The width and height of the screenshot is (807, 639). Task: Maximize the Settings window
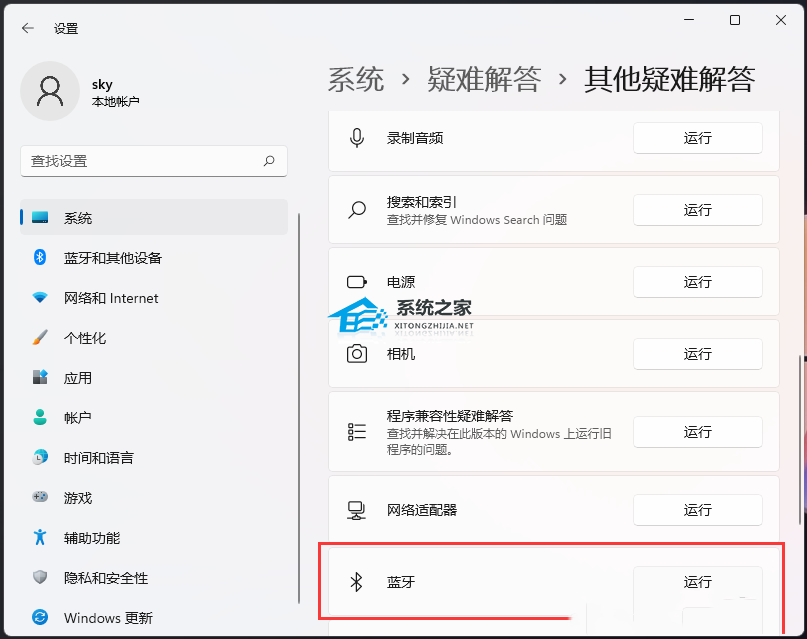click(x=735, y=20)
